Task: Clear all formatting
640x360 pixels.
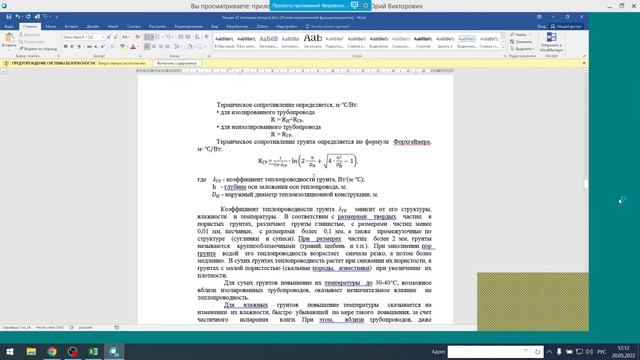Action: tap(138, 37)
